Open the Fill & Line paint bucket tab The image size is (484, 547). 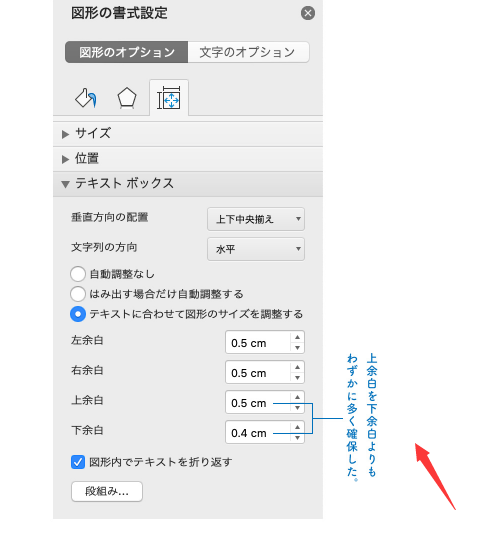pyautogui.click(x=86, y=98)
